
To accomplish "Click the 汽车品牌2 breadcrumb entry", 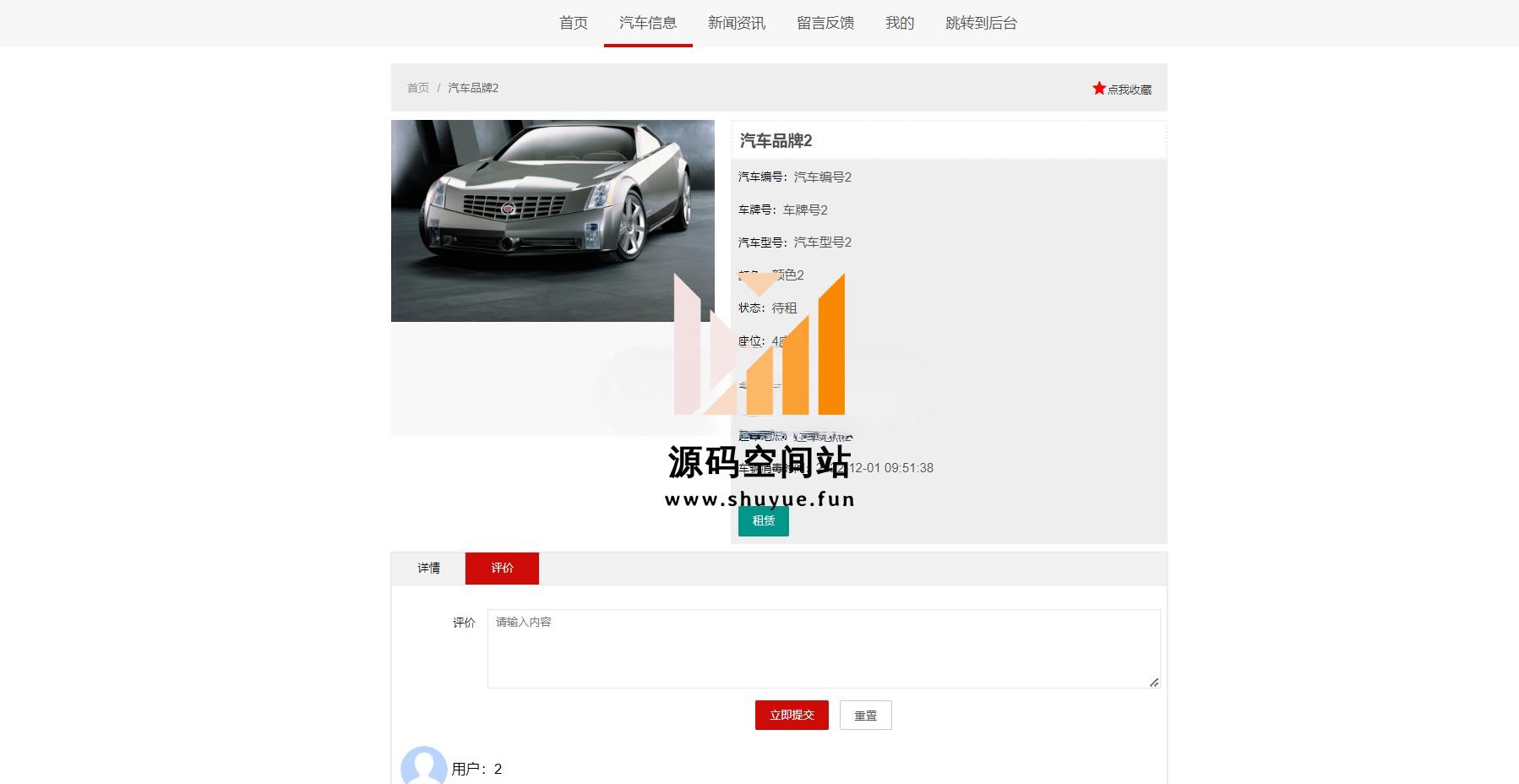I will (x=473, y=88).
